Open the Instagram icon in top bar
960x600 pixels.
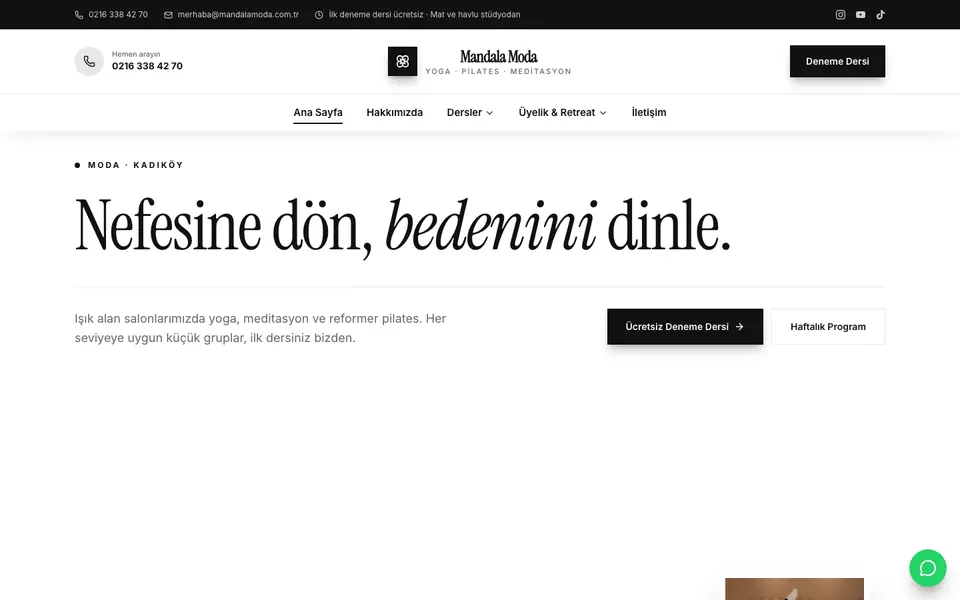pos(841,15)
